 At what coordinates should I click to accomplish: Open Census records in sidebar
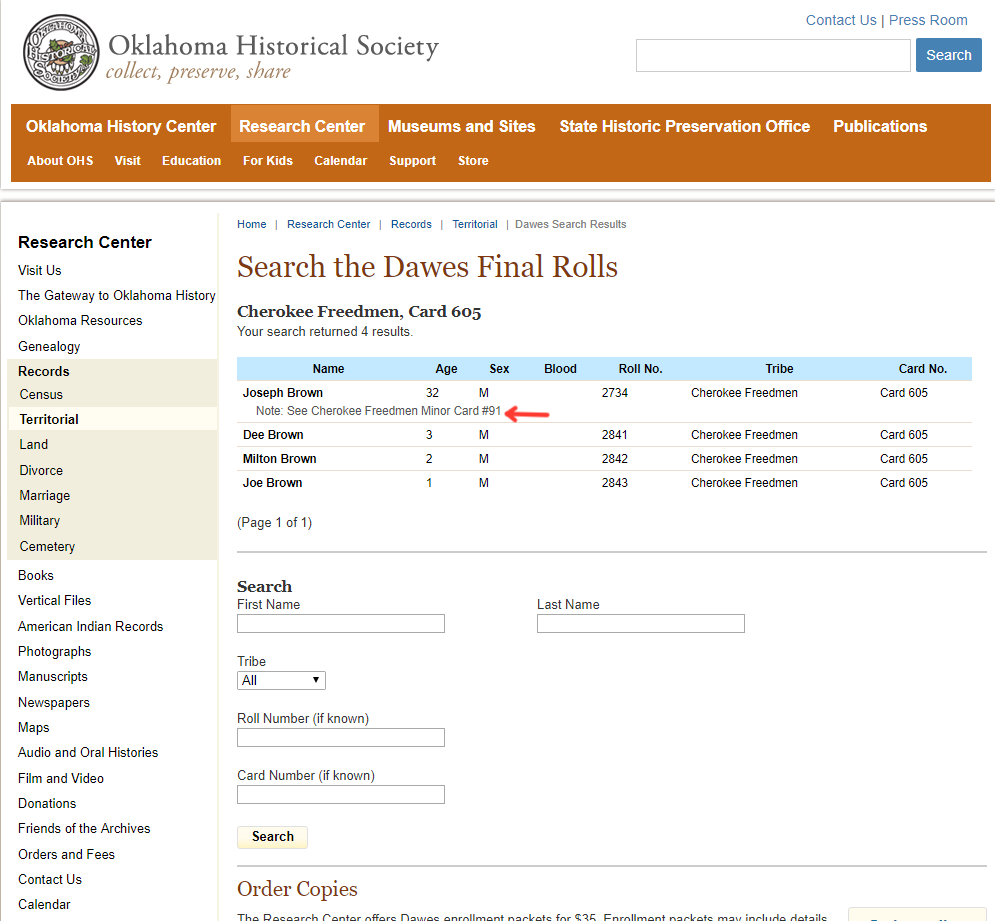41,394
